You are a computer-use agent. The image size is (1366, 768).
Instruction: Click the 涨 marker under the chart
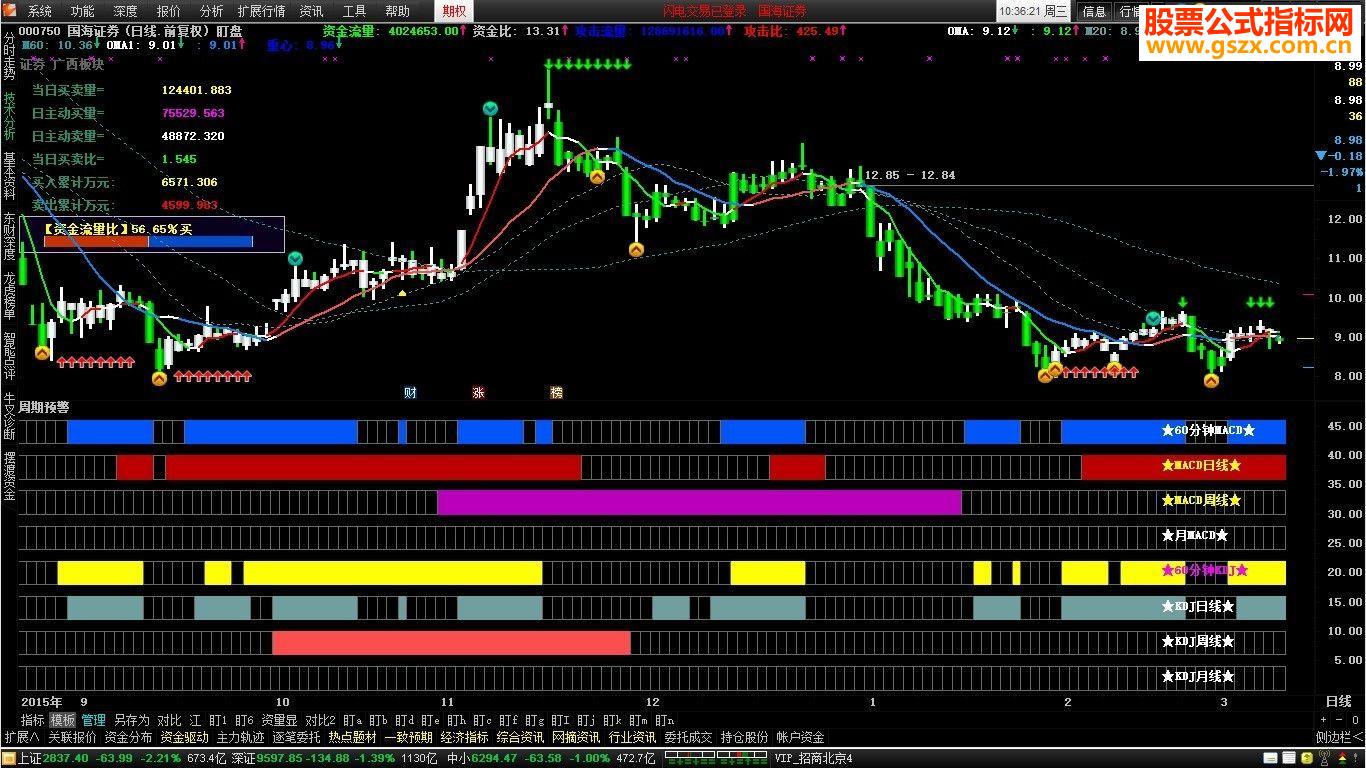point(477,393)
